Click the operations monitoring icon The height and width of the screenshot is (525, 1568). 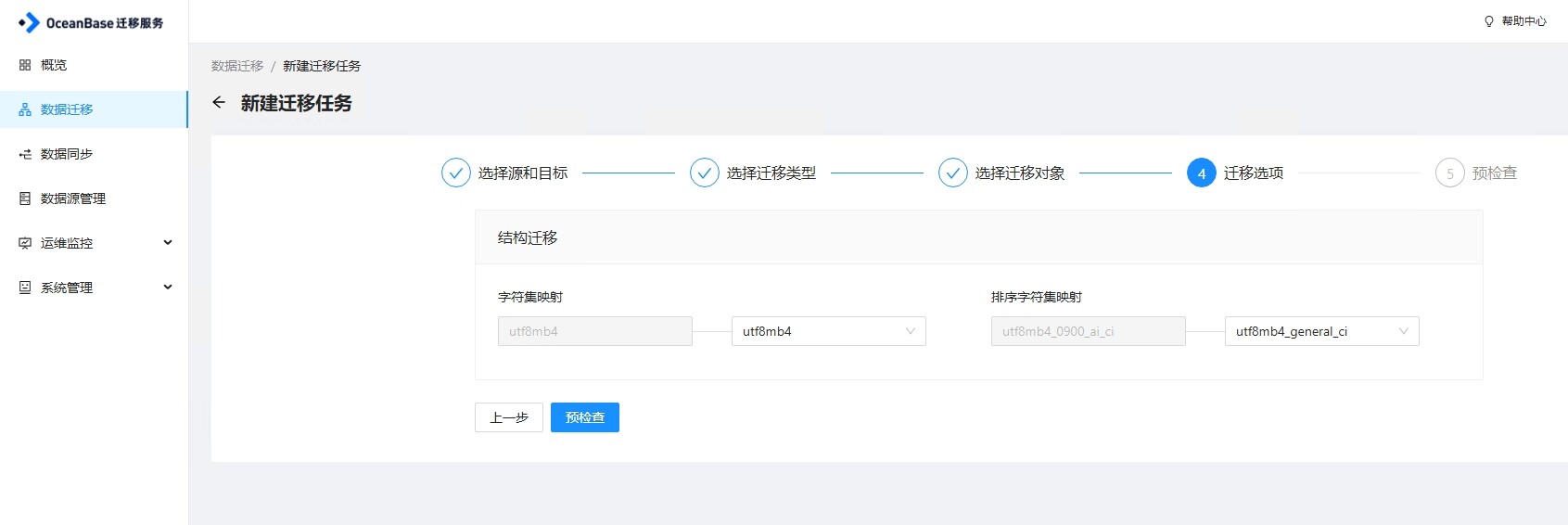(25, 243)
